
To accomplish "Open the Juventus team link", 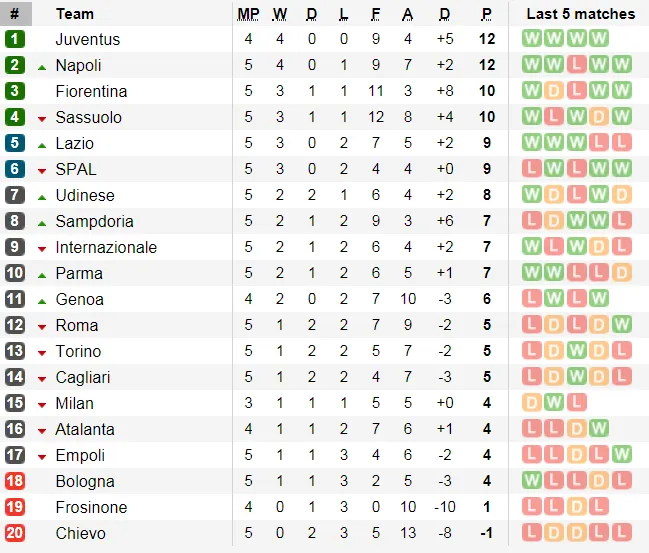I will pyautogui.click(x=88, y=39).
